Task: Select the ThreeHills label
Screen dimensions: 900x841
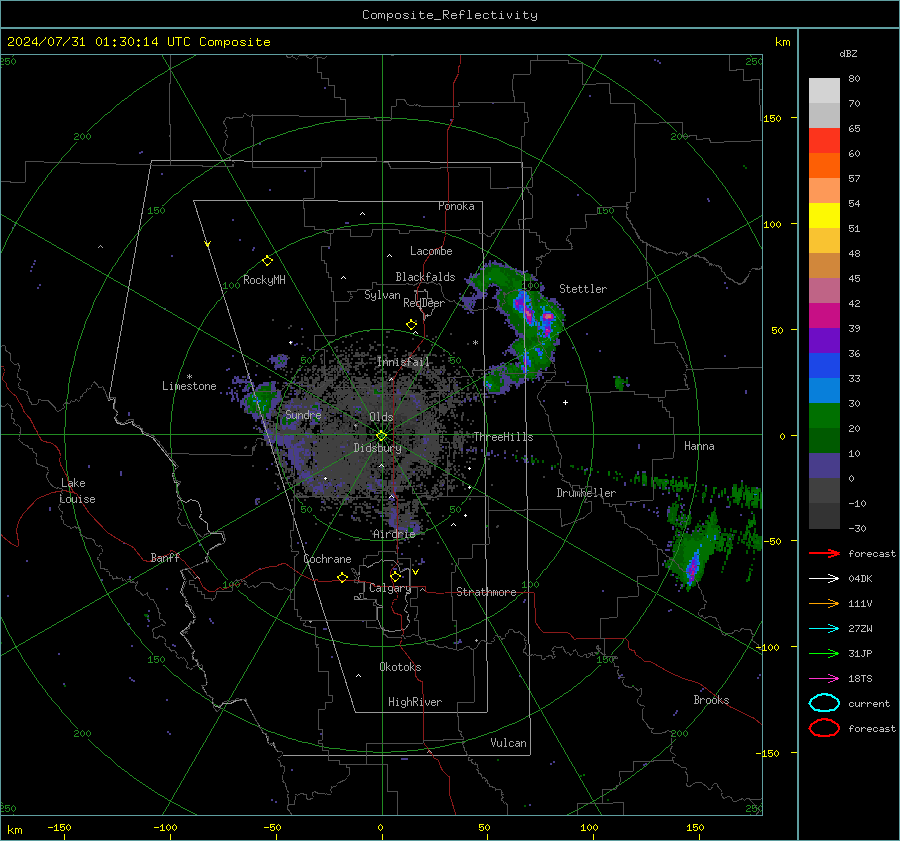Action: point(503,437)
